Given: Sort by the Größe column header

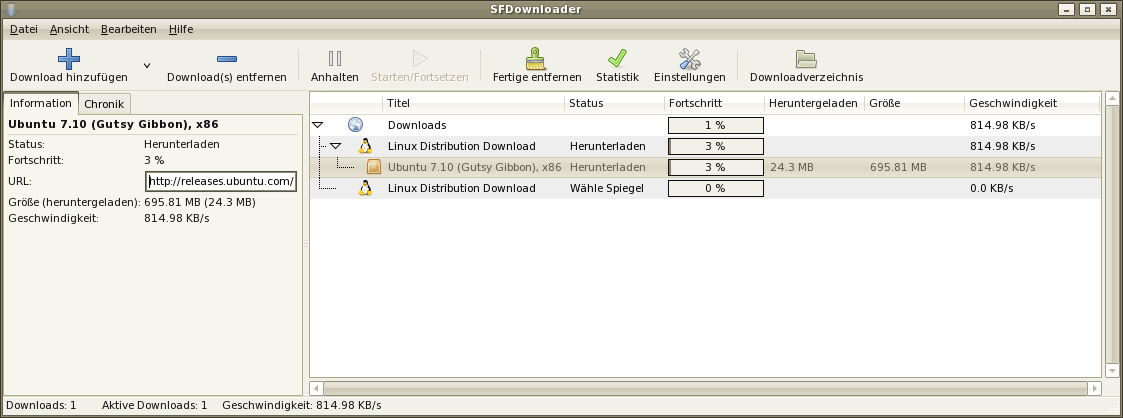Looking at the screenshot, I should click(x=915, y=103).
